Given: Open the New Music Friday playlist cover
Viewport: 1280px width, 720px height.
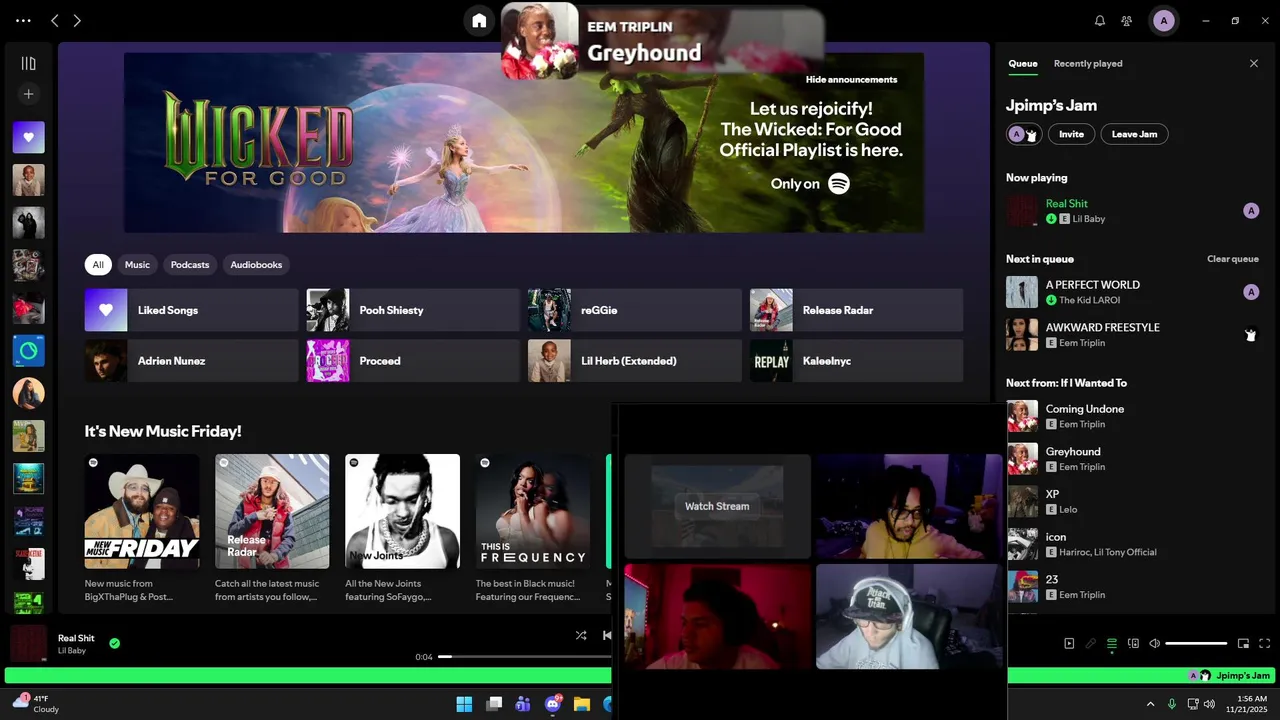Looking at the screenshot, I should [x=142, y=511].
